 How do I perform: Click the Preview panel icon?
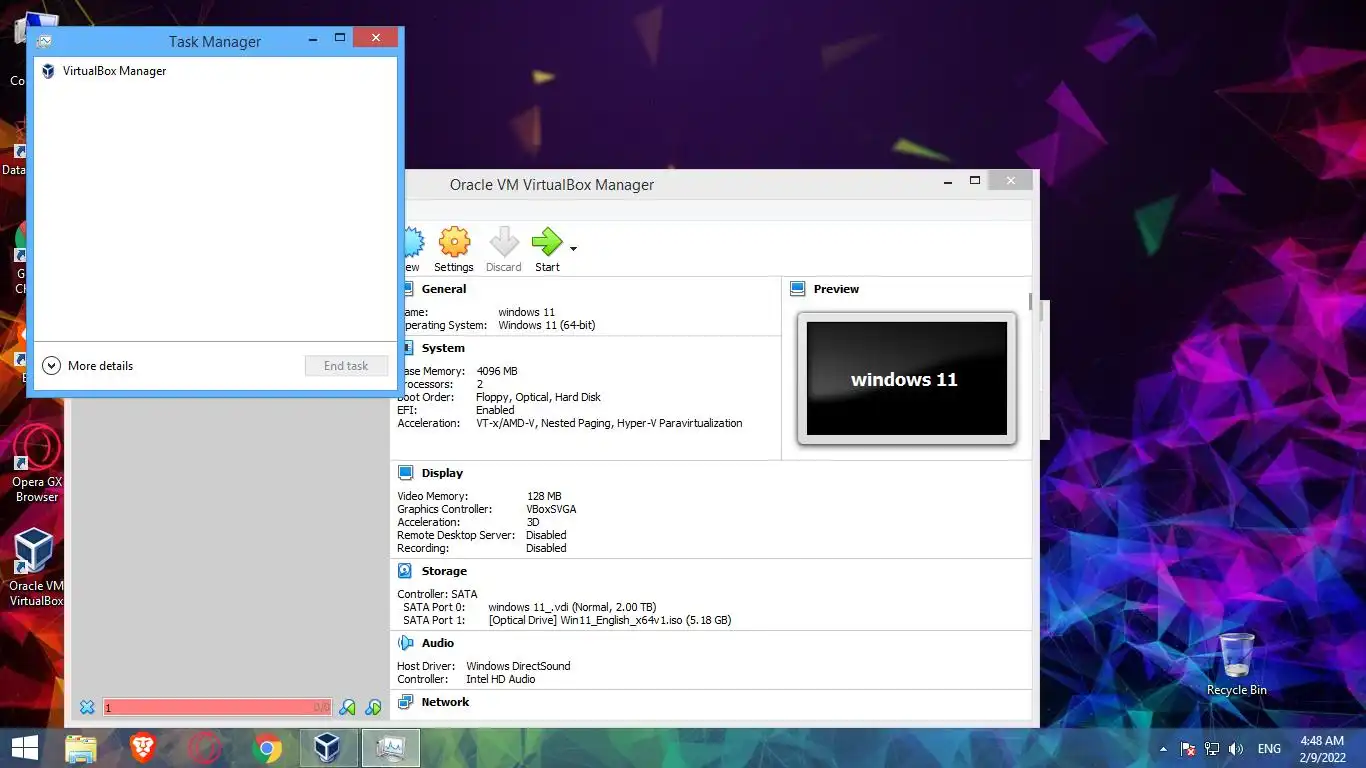click(797, 289)
